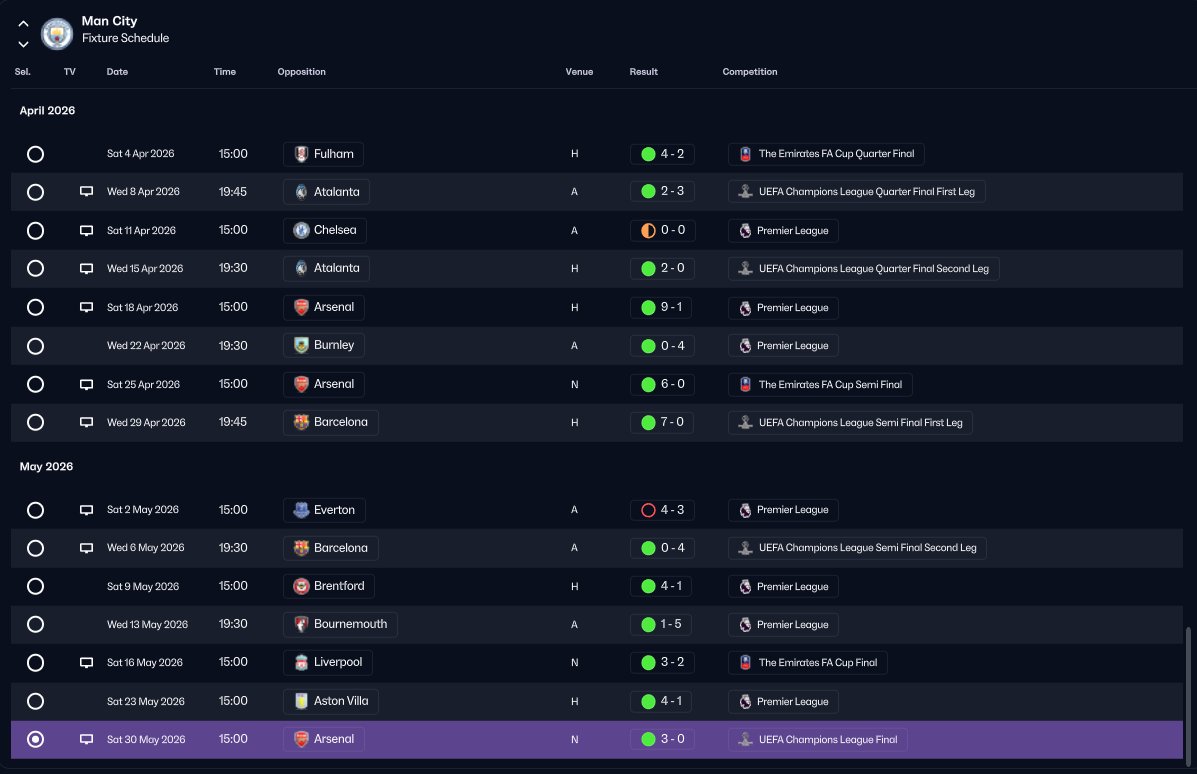1197x774 pixels.
Task: Open Premier League link on Chelsea row
Action: point(783,231)
